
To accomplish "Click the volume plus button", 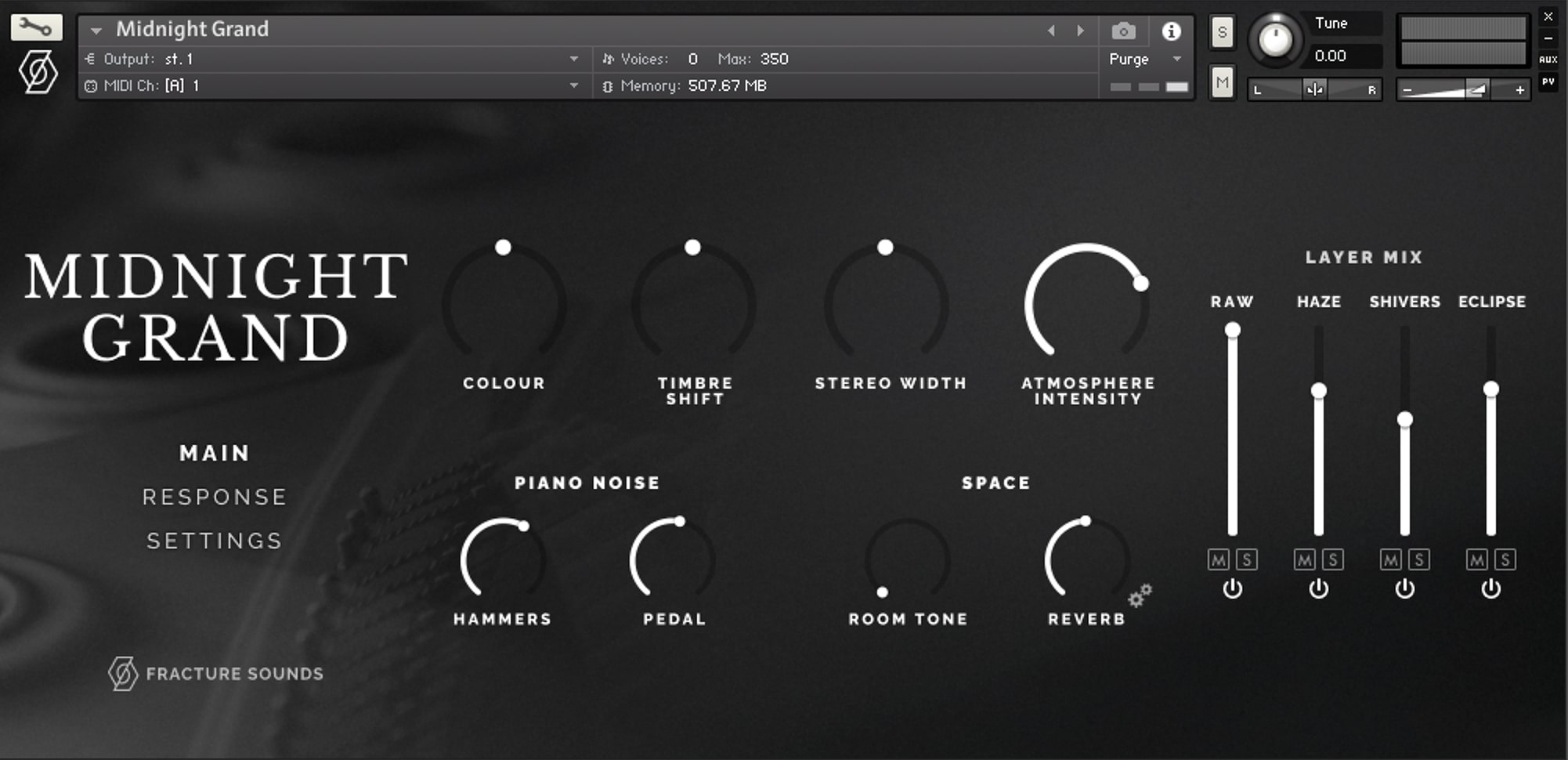I will (1519, 90).
